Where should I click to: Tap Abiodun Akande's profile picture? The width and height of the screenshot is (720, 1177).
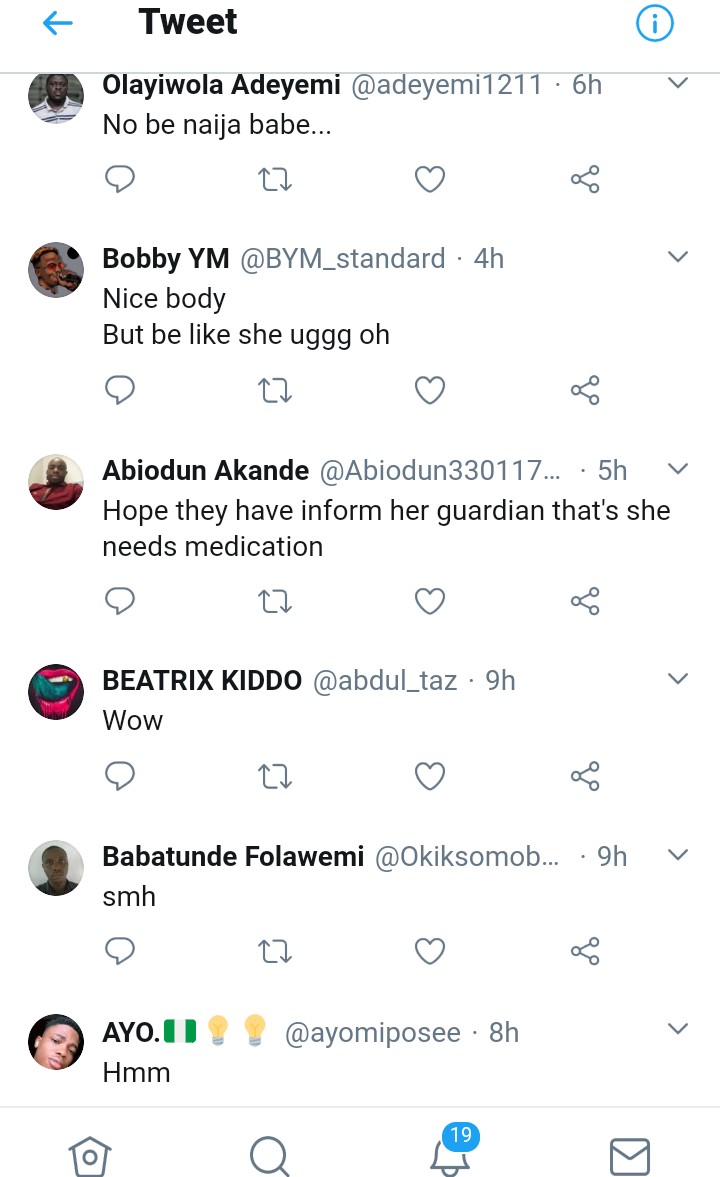(x=55, y=483)
